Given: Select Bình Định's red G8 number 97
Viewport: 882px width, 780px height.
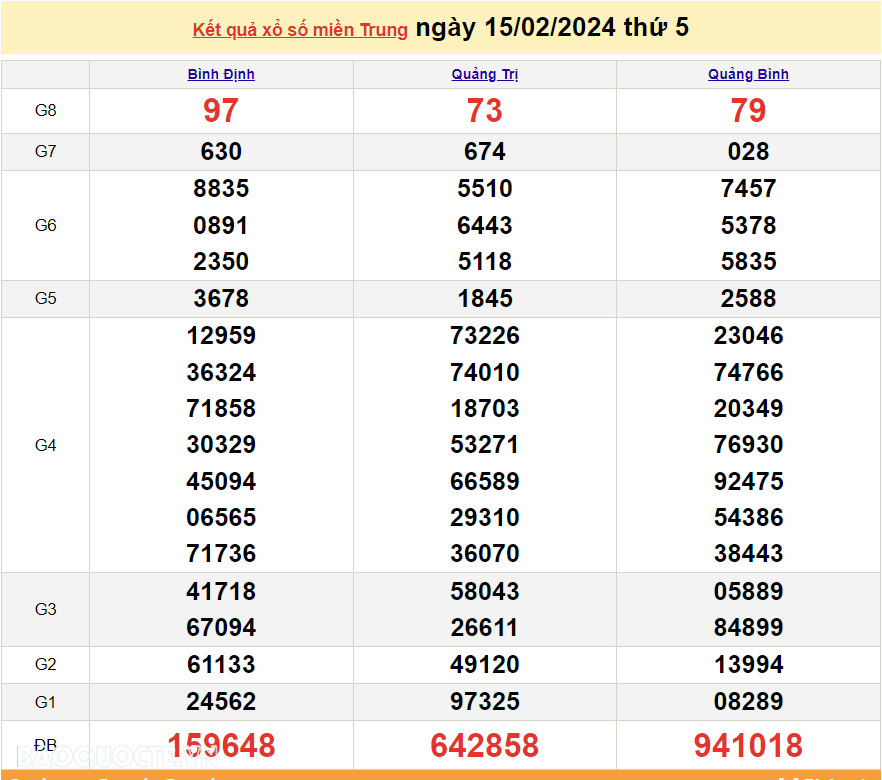Looking at the screenshot, I should 221,111.
